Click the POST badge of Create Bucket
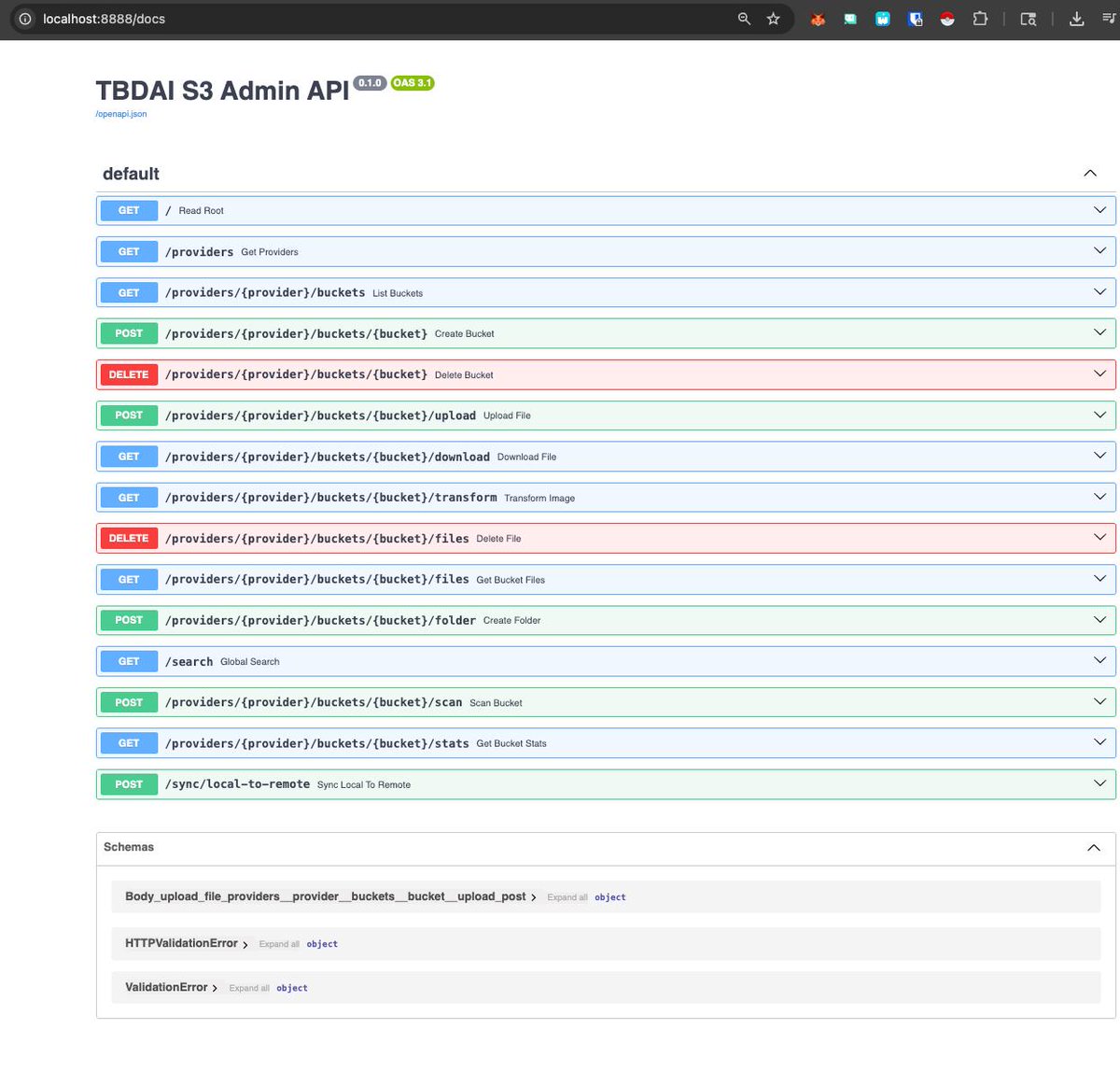Viewport: 1120px width, 1071px height. point(129,333)
